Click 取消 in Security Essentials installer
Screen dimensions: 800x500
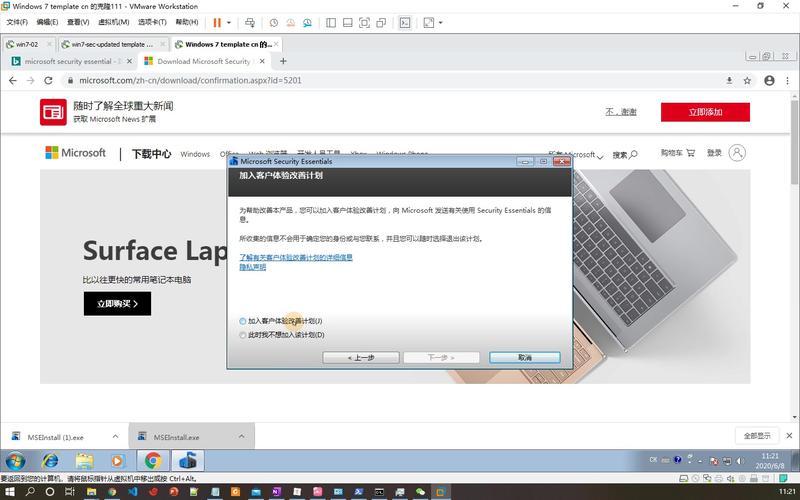[x=524, y=358]
